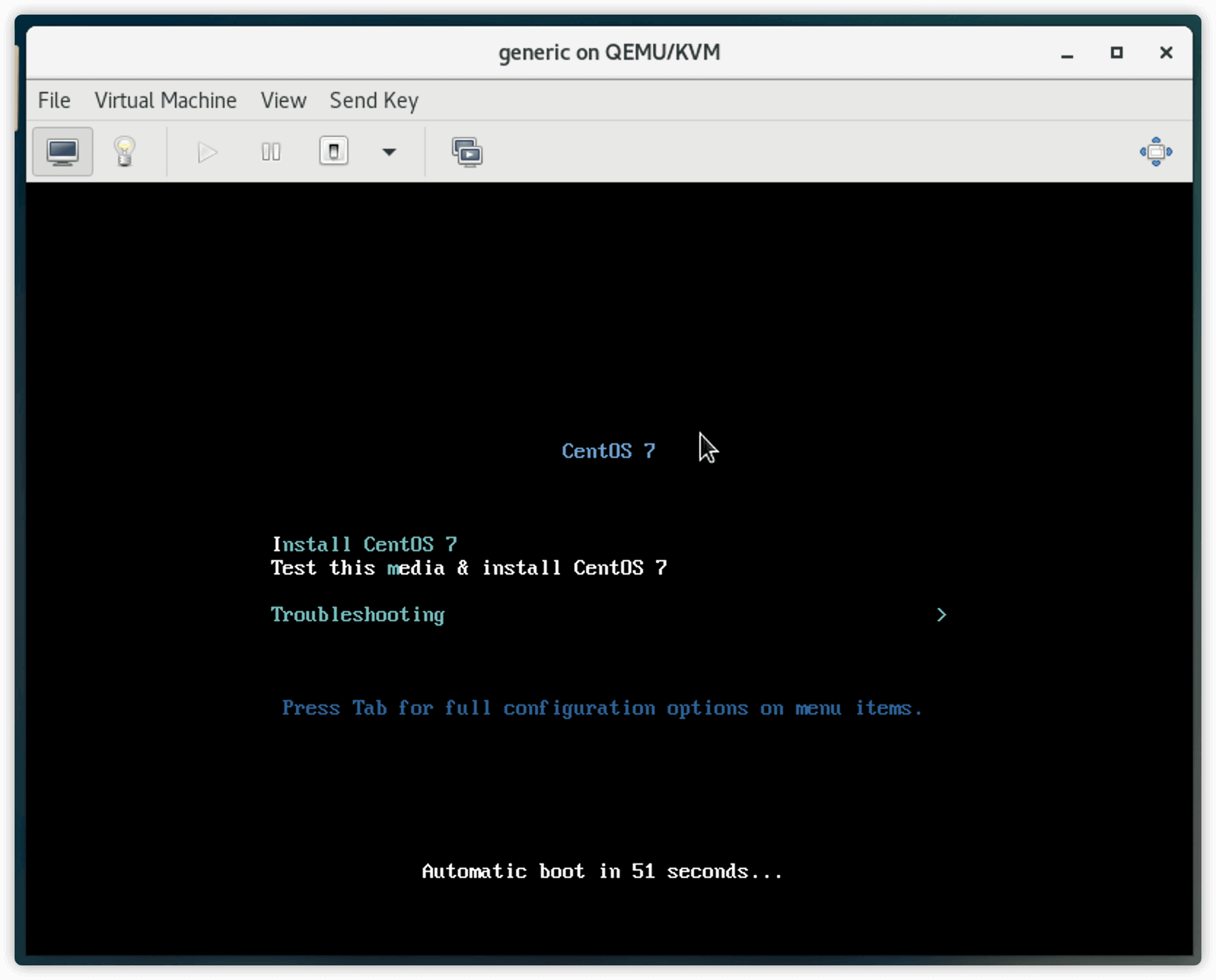This screenshot has height=980, width=1216.
Task: Expand Troubleshooting submenu arrow
Action: click(941, 615)
